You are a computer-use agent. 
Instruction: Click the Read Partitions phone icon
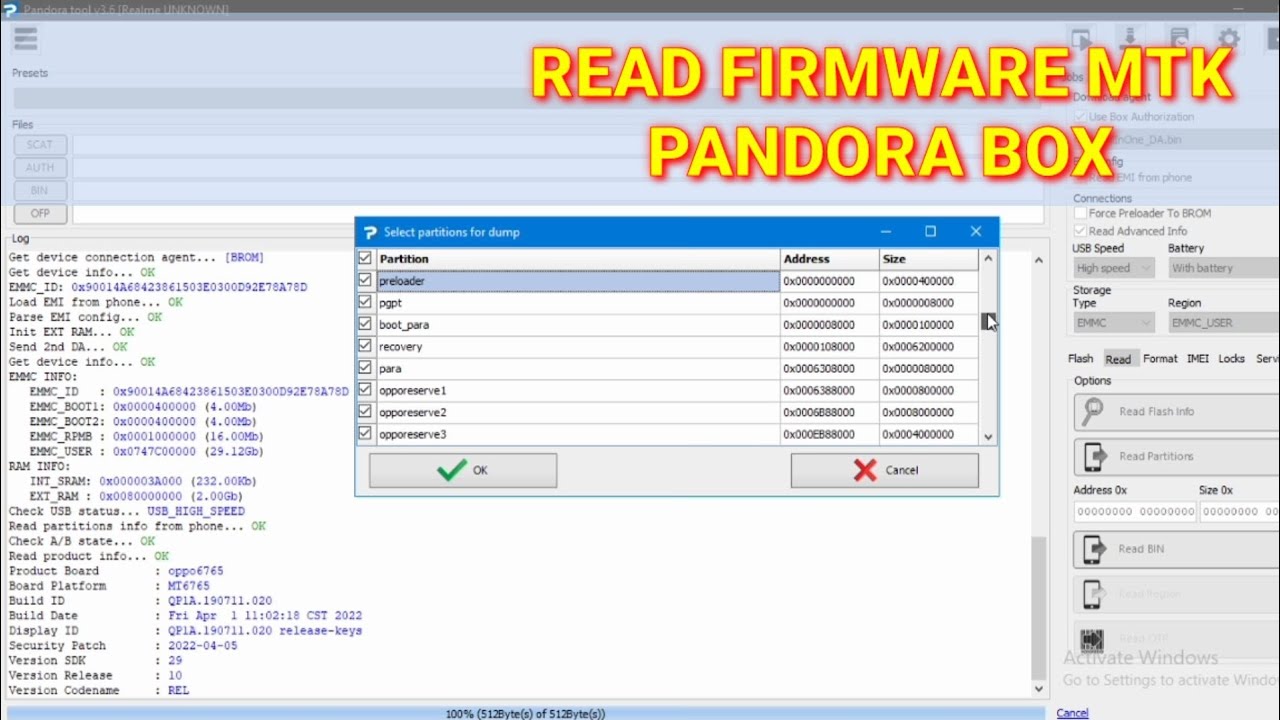coord(1095,456)
